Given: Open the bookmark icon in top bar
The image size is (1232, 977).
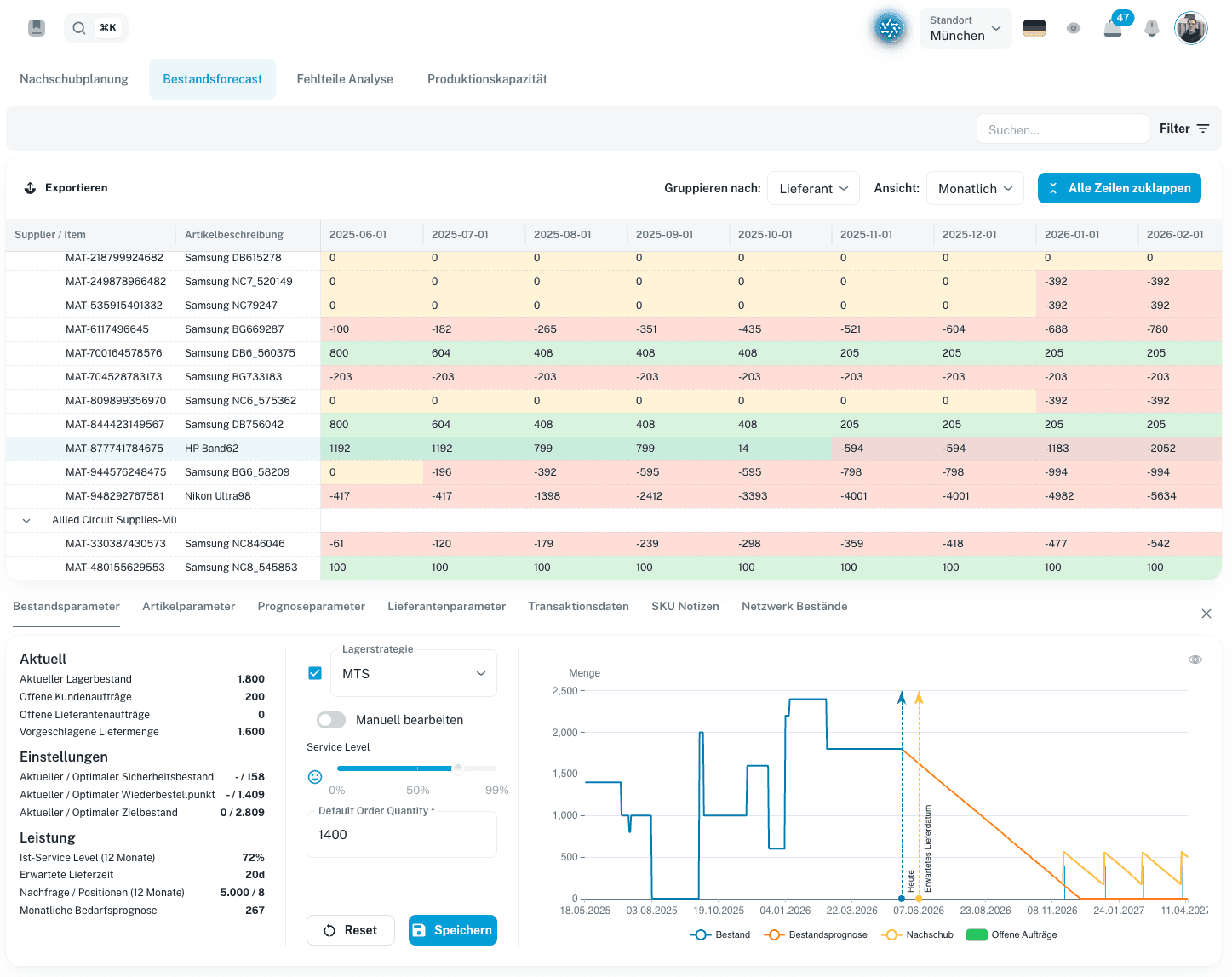Looking at the screenshot, I should (x=37, y=28).
